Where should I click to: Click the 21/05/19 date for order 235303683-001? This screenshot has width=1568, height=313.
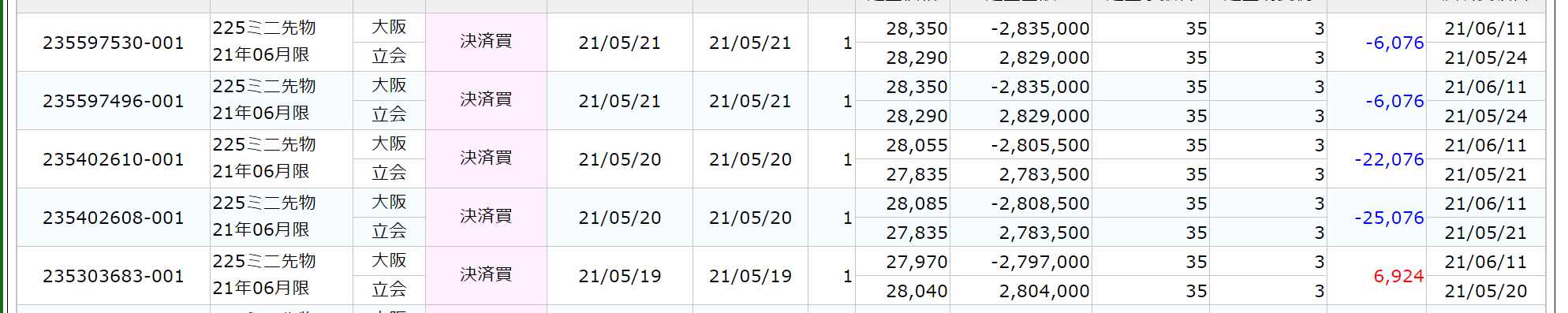click(x=620, y=276)
